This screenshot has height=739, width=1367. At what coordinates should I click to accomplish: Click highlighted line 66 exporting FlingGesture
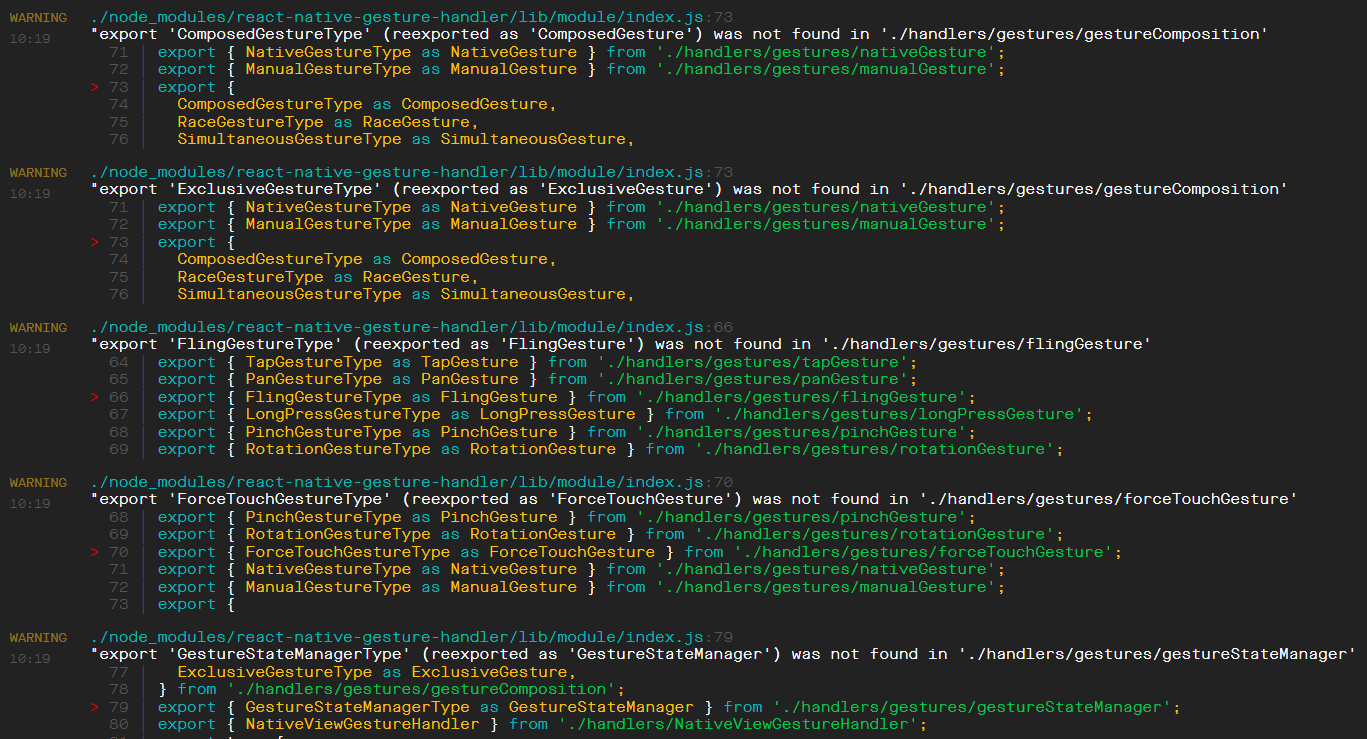pyautogui.click(x=567, y=397)
